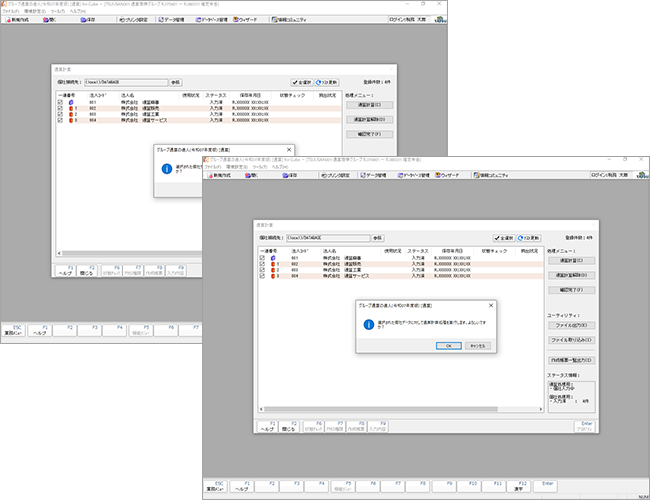The width and height of the screenshot is (650, 500).
Task: Click 新規作成 icon in back window toolbar
Action: [8, 20]
